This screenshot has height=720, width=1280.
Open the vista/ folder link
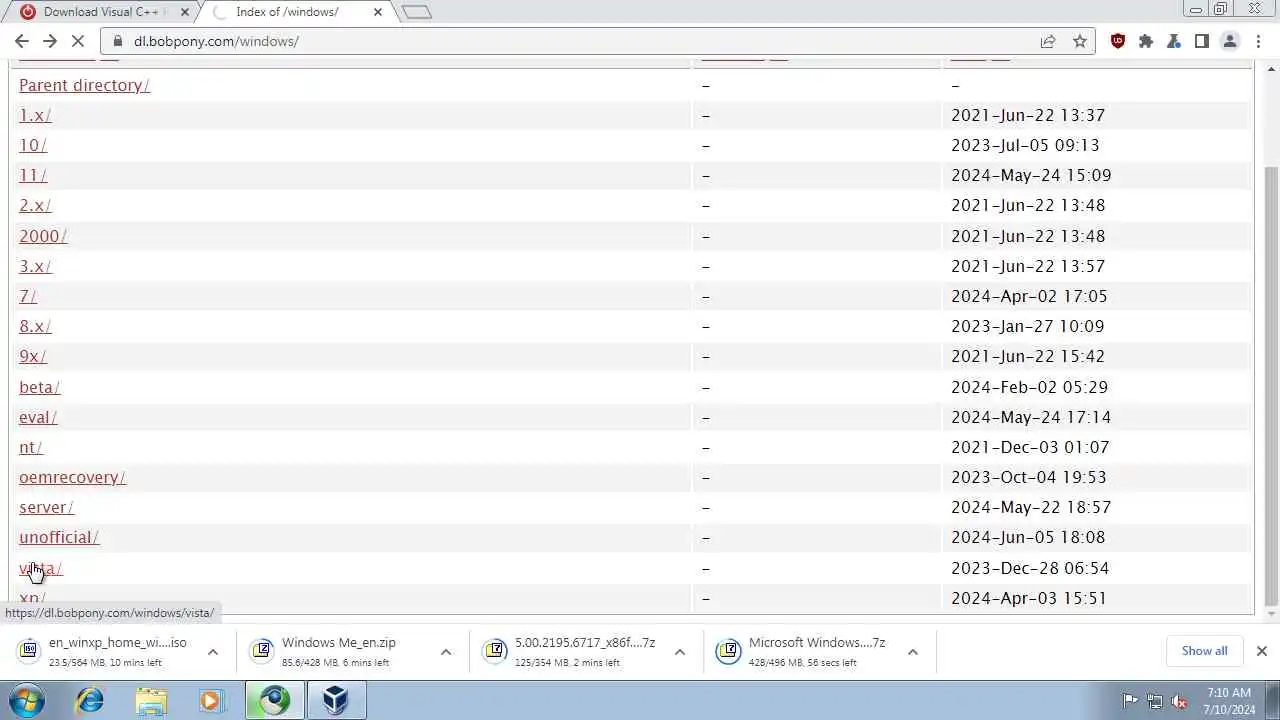click(41, 568)
